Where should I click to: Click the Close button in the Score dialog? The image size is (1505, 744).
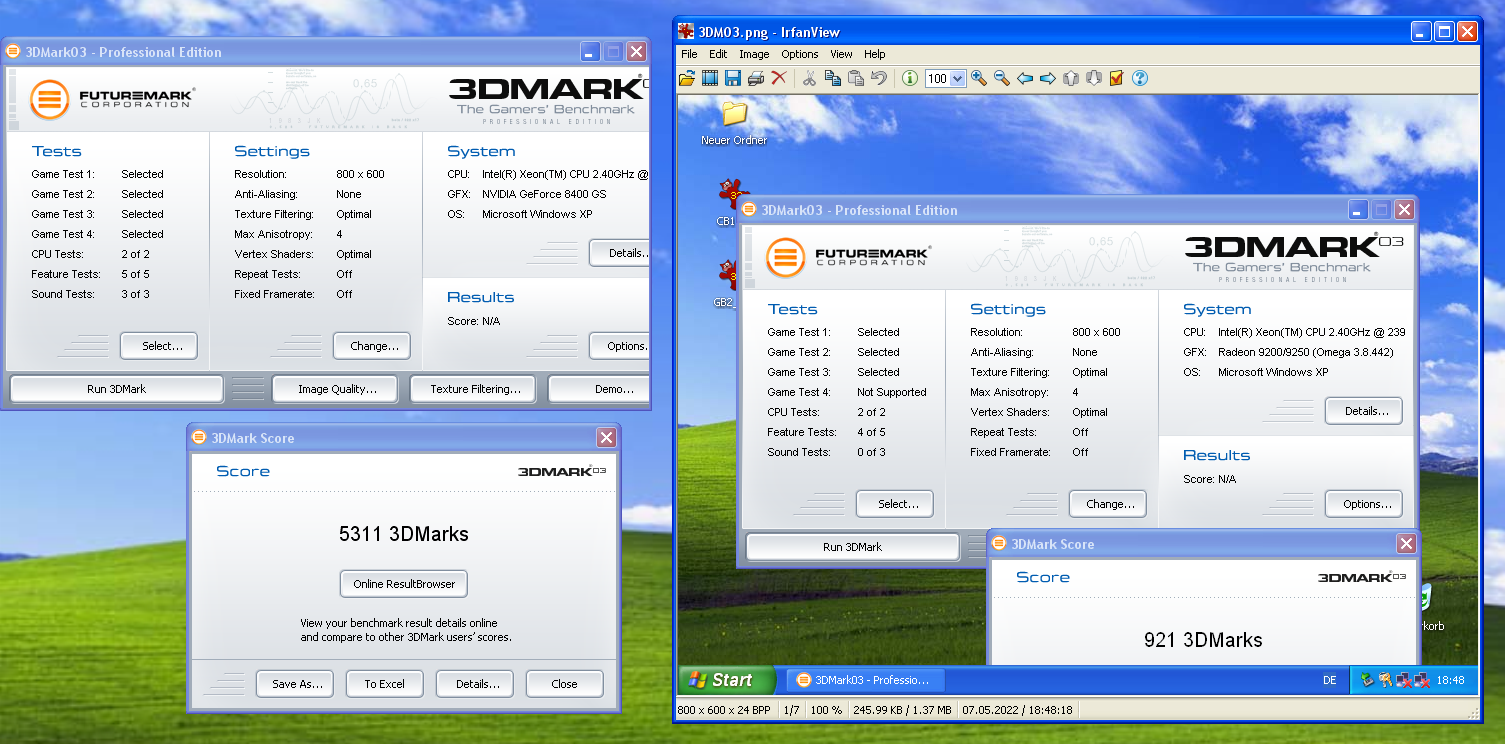pyautogui.click(x=565, y=684)
